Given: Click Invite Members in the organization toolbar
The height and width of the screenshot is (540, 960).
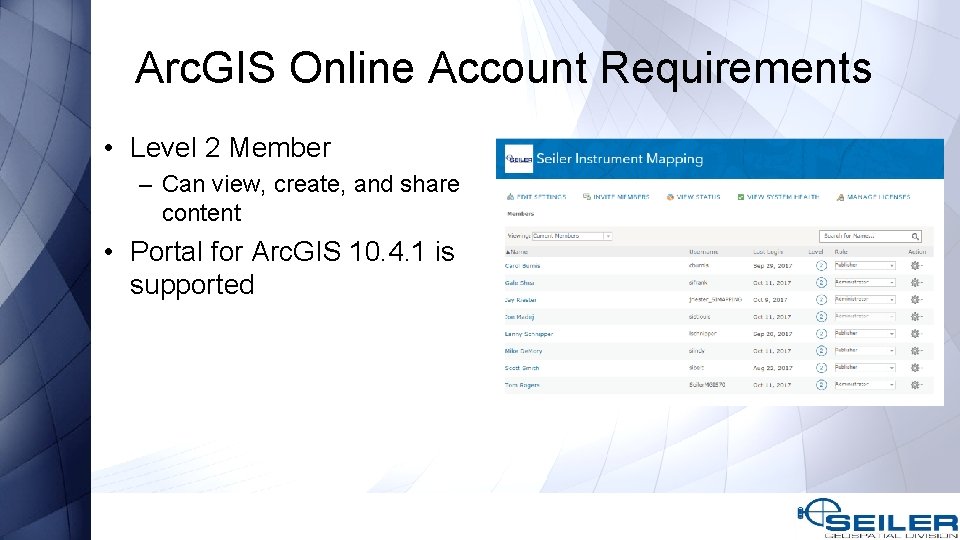Looking at the screenshot, I should pos(616,197).
